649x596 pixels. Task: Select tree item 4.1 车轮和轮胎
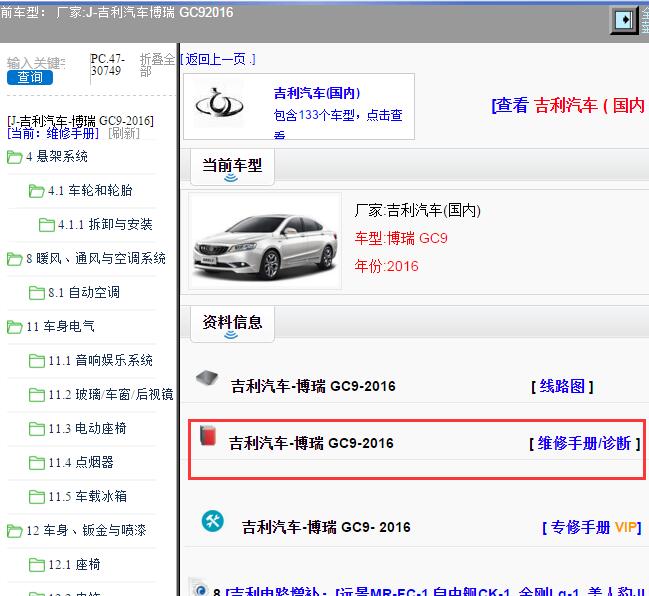pyautogui.click(x=90, y=190)
